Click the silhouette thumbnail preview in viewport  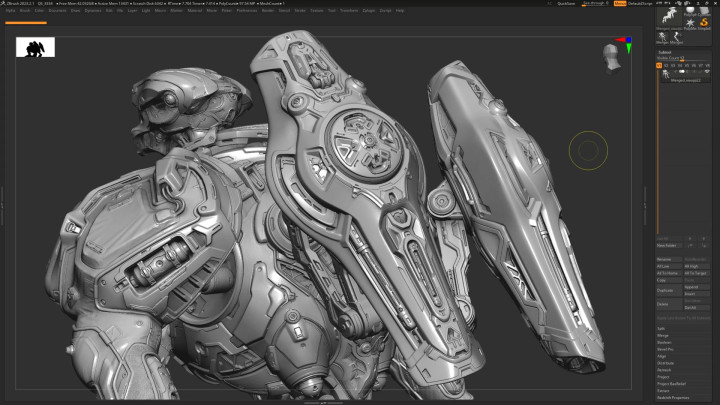35,47
